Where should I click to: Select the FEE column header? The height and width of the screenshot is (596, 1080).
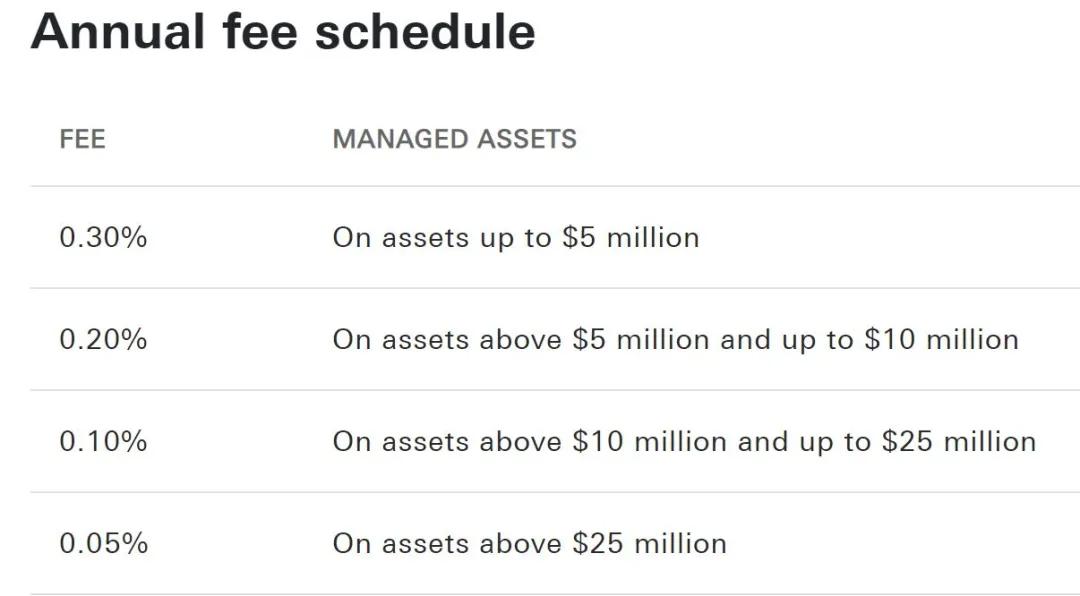82,139
